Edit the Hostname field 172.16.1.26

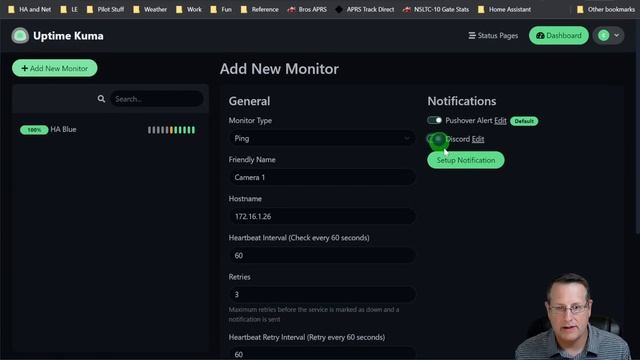tap(322, 216)
